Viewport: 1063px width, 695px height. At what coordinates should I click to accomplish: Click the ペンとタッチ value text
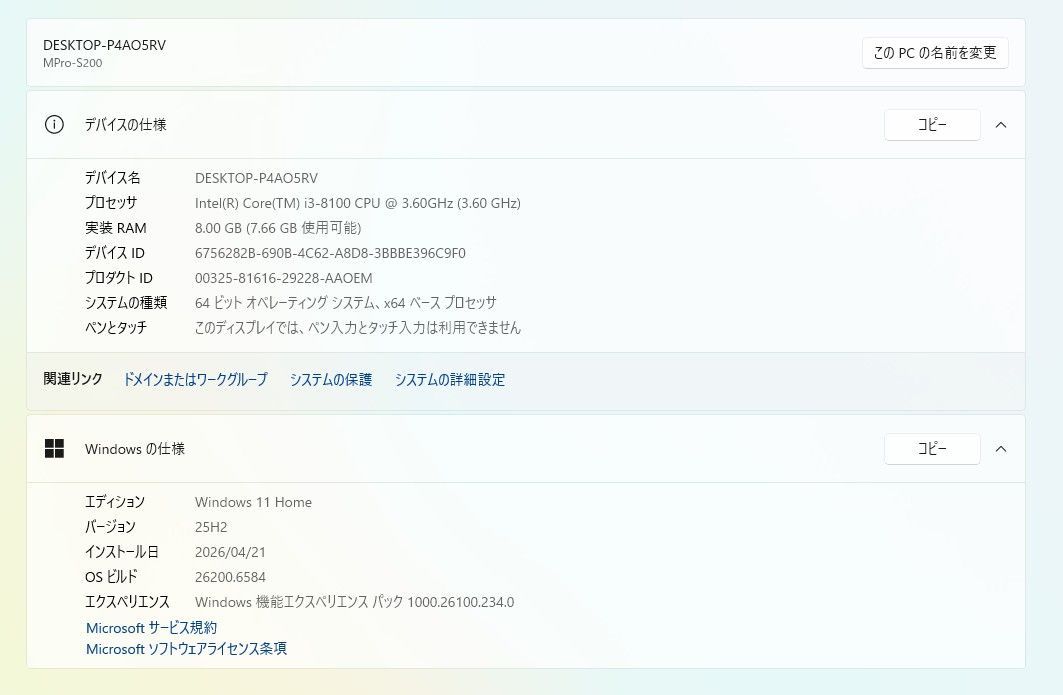tap(358, 328)
